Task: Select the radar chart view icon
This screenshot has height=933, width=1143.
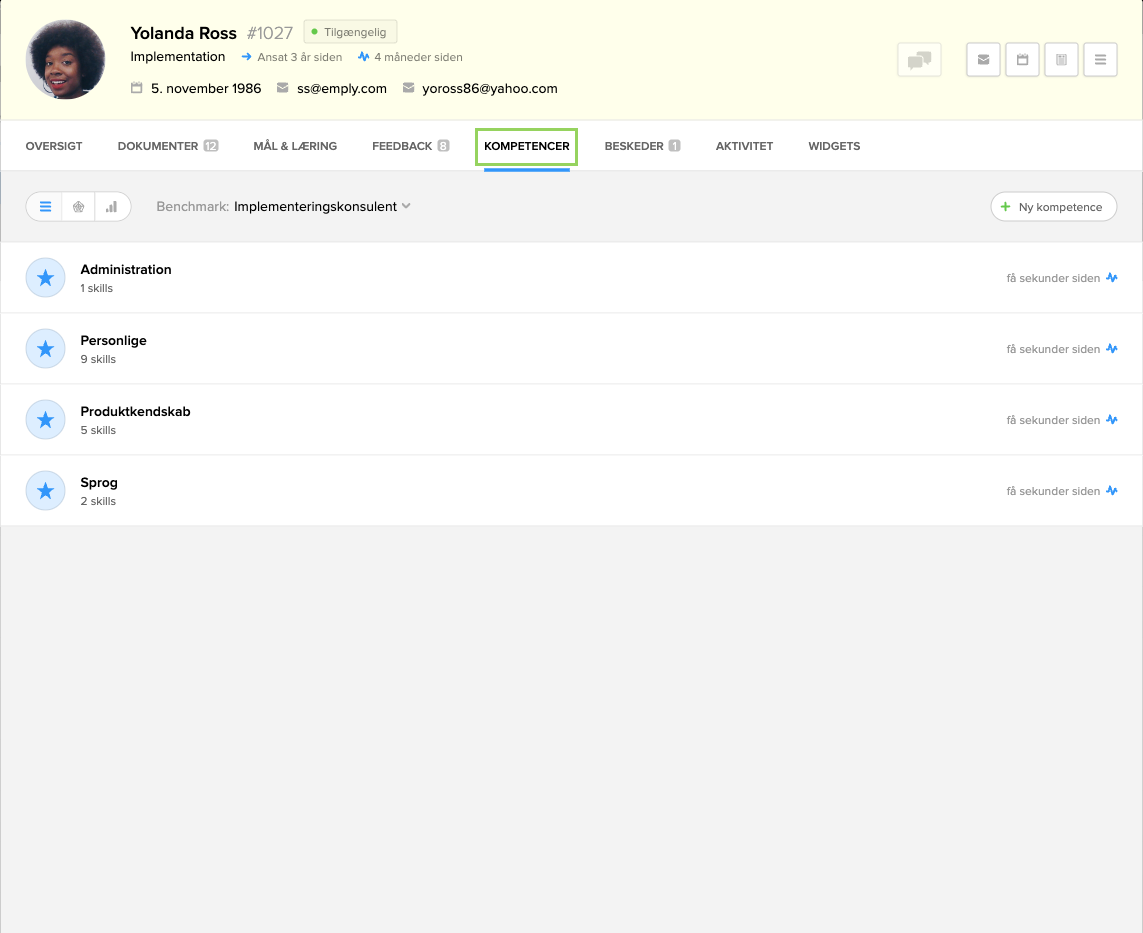Action: tap(78, 206)
